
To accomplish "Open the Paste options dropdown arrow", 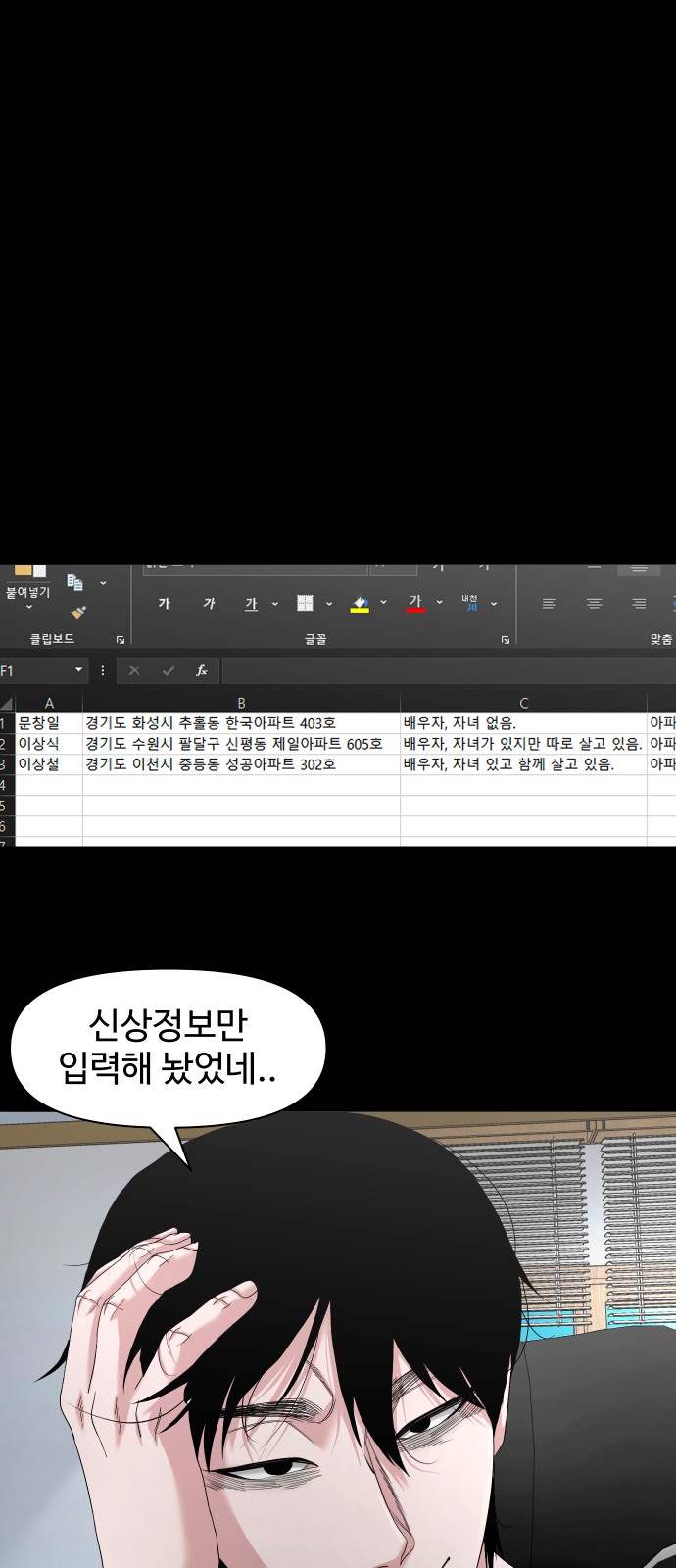I will coord(28,607).
